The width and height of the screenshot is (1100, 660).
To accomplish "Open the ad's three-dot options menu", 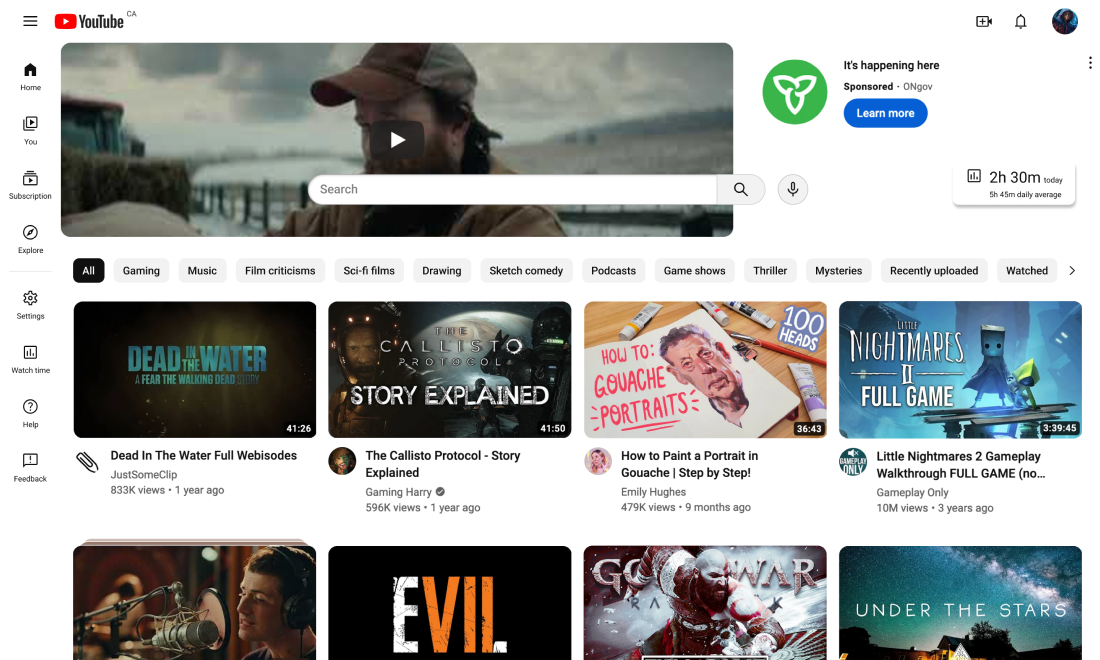I will [1089, 63].
